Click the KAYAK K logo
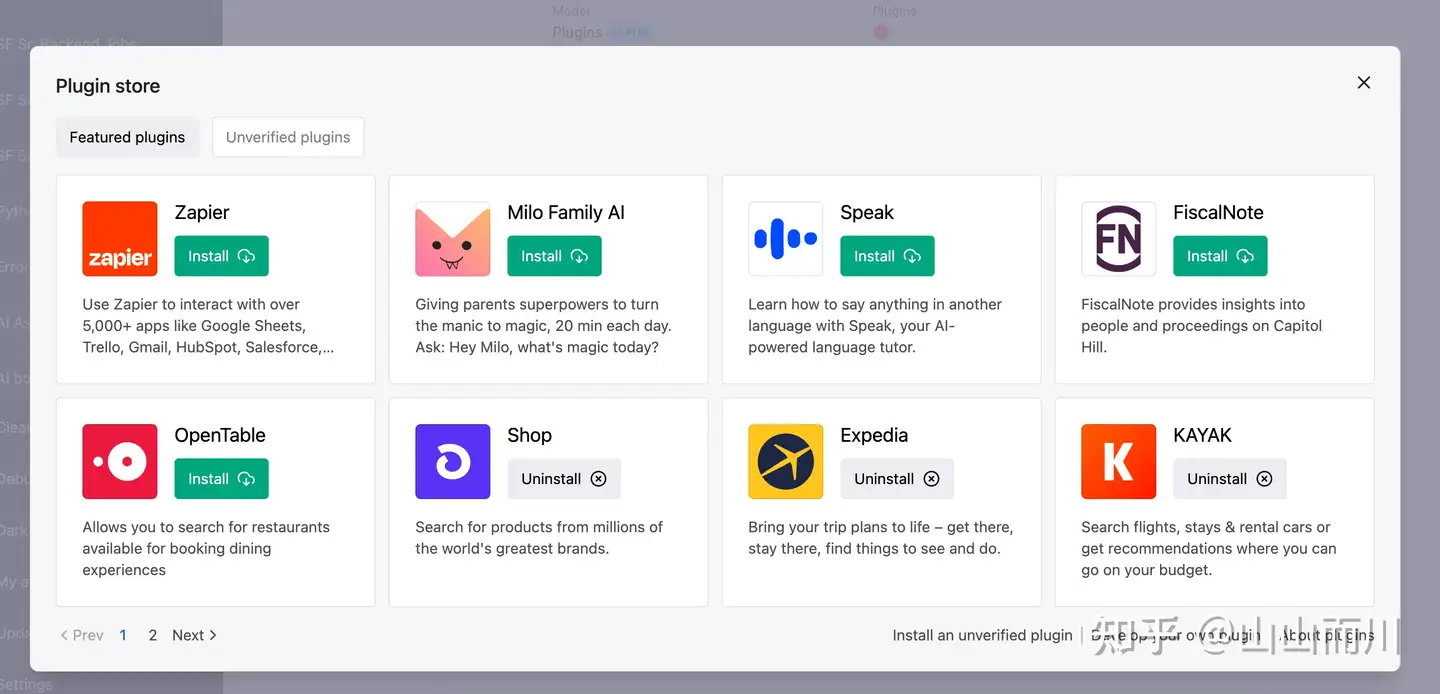The width and height of the screenshot is (1440, 694). (1119, 462)
